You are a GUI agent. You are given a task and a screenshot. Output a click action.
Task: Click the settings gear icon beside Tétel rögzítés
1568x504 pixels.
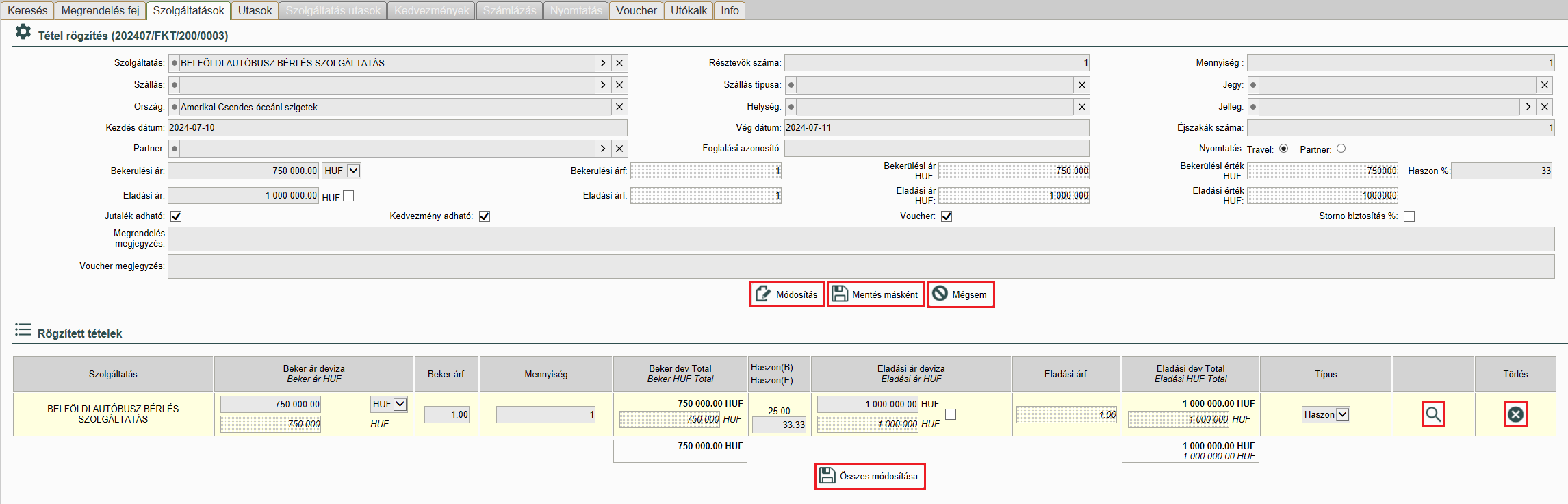(23, 32)
